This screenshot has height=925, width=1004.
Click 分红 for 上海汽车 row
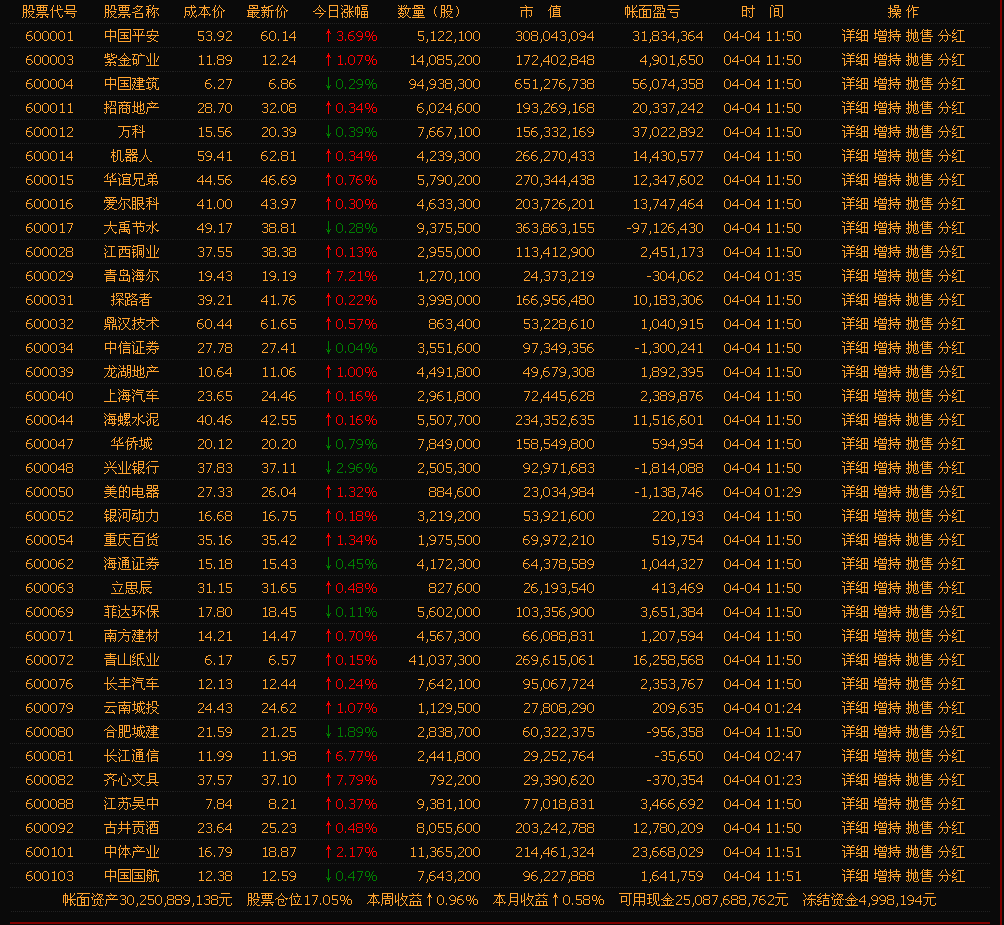[x=951, y=396]
